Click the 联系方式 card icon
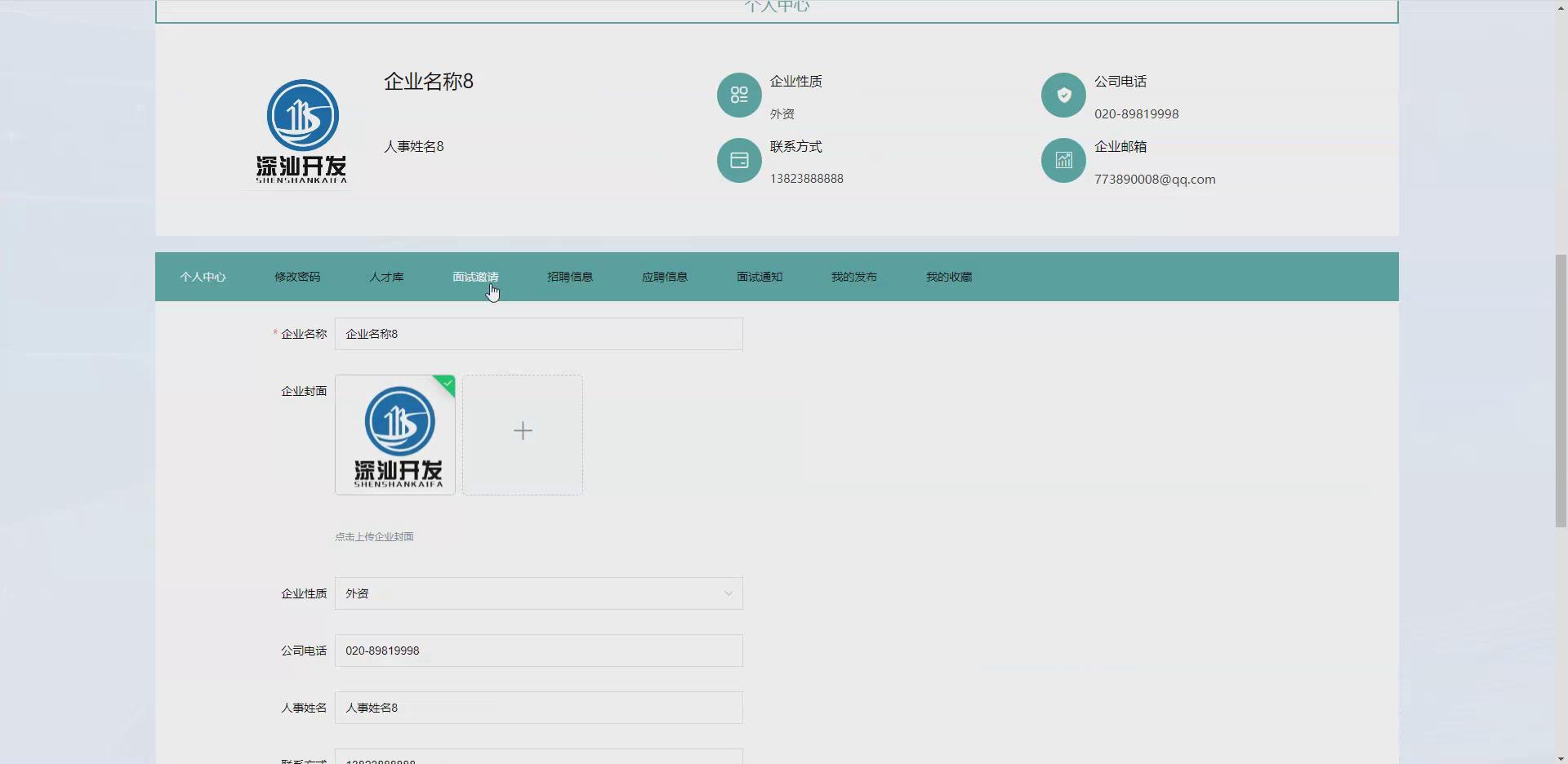1568x764 pixels. click(x=739, y=160)
